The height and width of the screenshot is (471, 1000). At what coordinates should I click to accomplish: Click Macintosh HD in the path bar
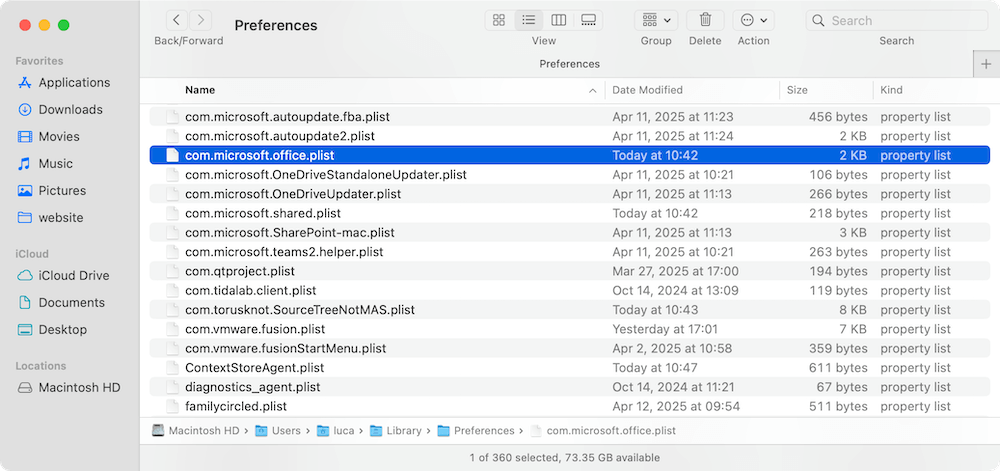click(x=195, y=431)
